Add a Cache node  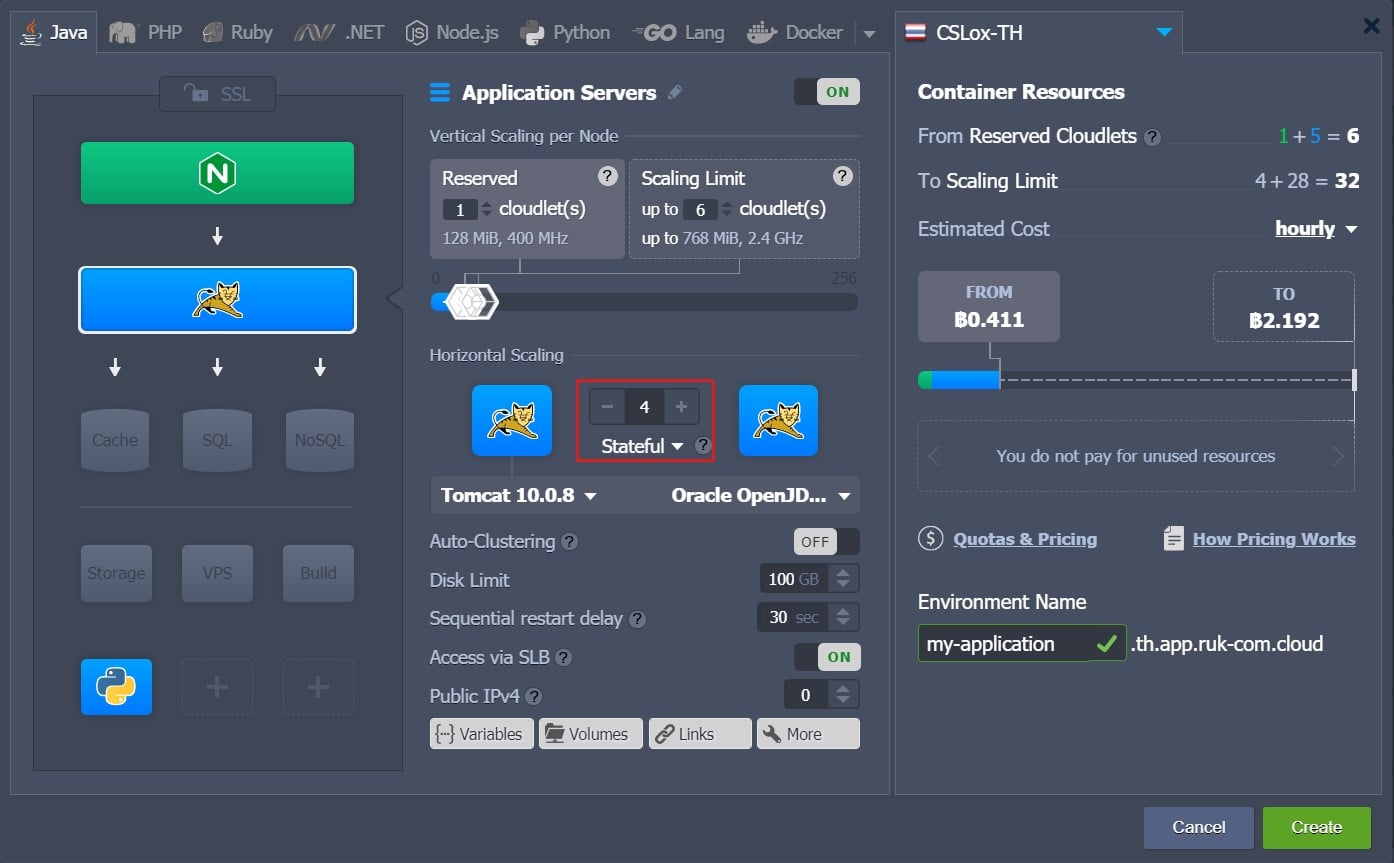tap(115, 440)
